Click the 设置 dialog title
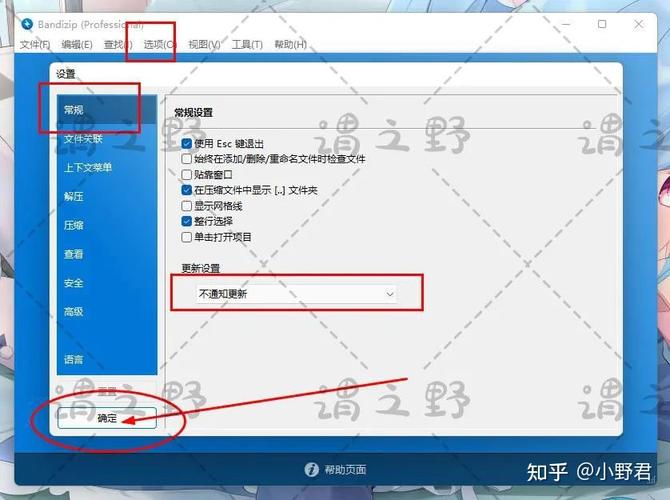 (66, 74)
